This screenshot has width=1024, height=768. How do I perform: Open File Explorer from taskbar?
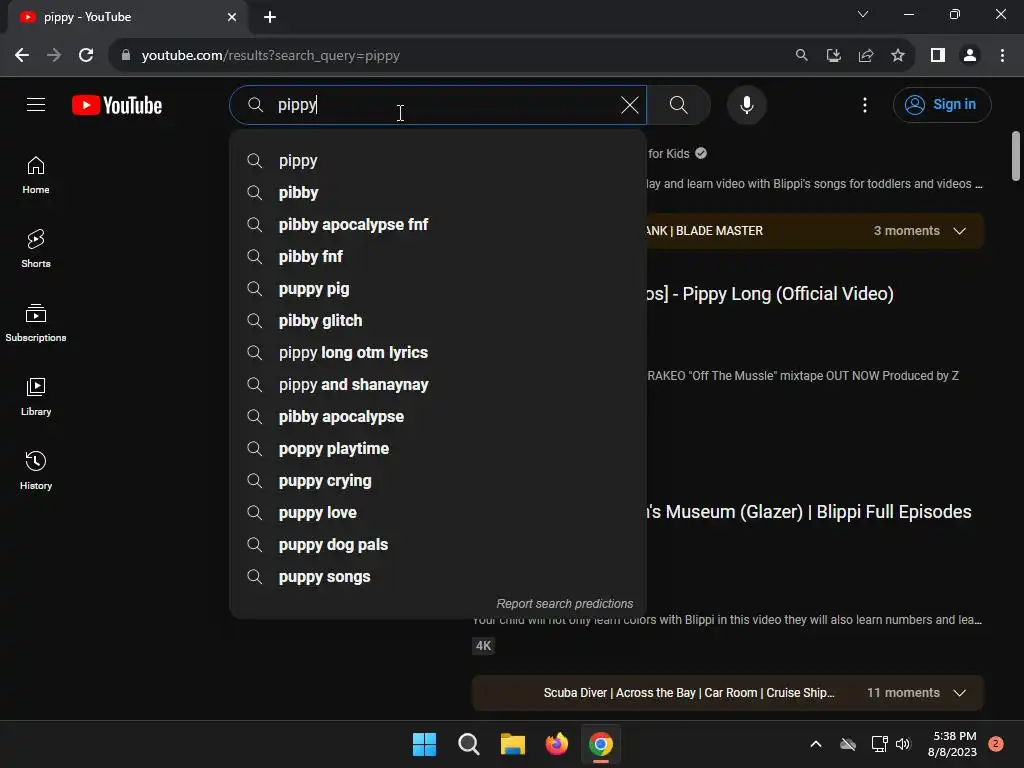(x=513, y=744)
